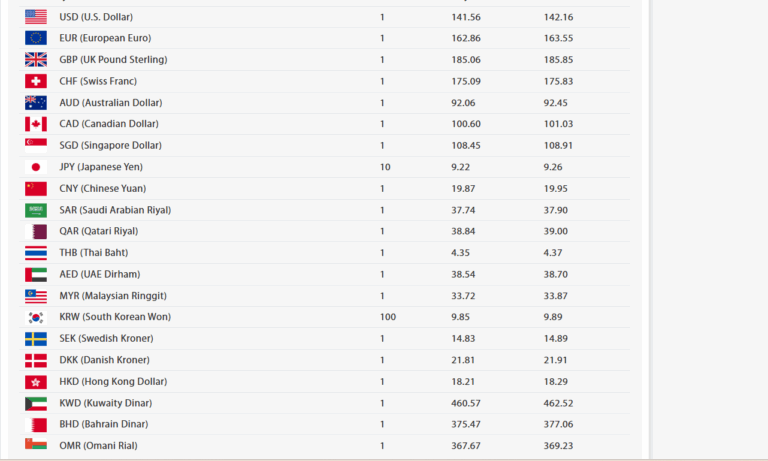The image size is (768, 461).
Task: Click the Swiss flag icon
Action: click(x=36, y=81)
